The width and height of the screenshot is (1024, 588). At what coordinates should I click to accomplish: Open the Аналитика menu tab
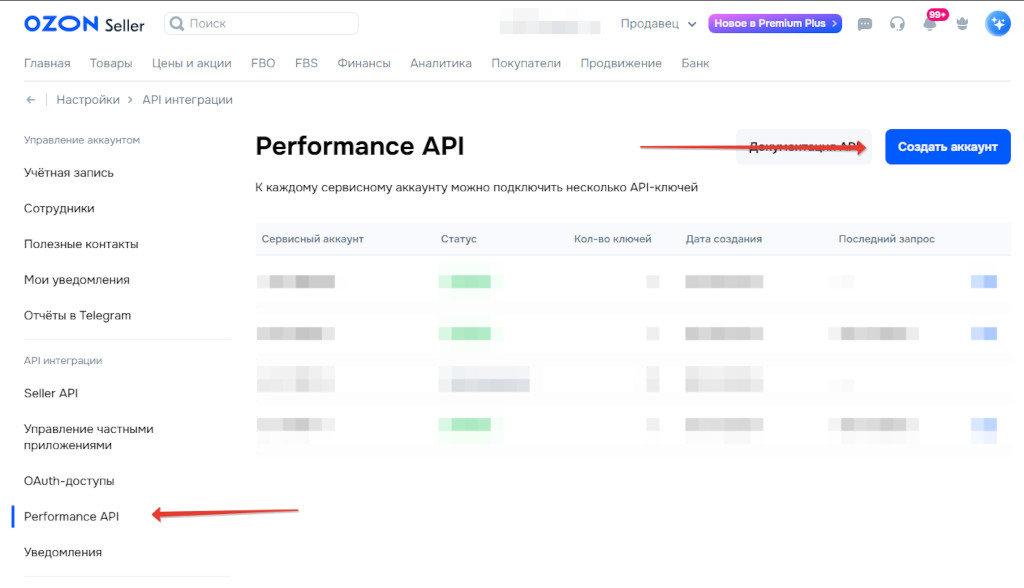click(441, 63)
